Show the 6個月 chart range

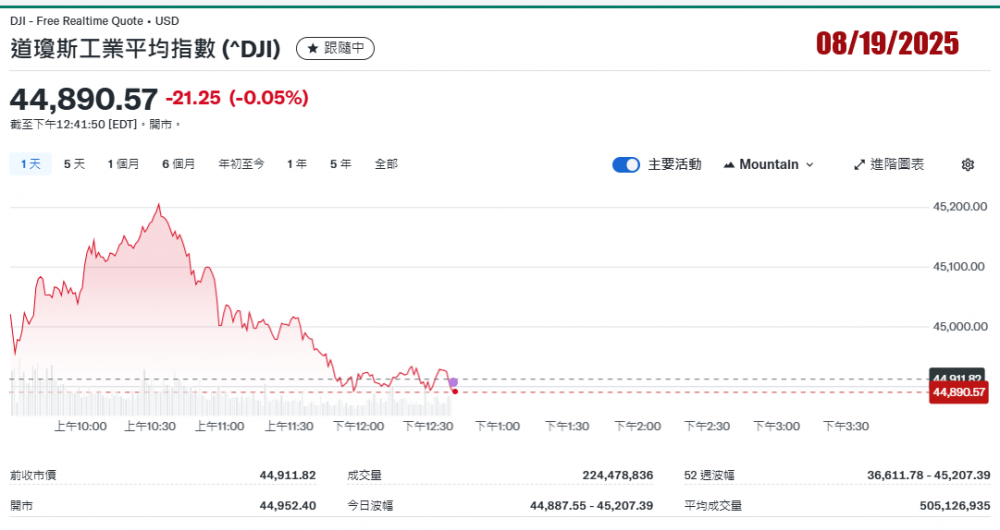coord(178,164)
